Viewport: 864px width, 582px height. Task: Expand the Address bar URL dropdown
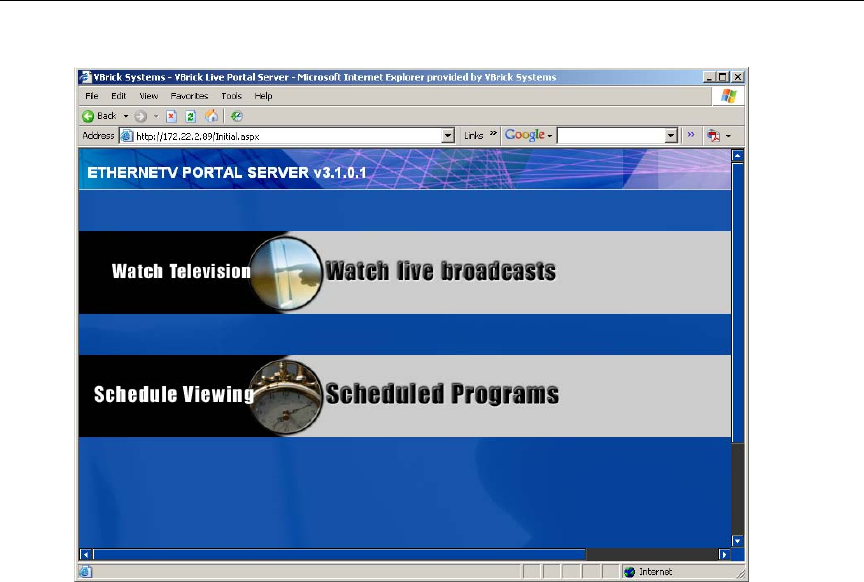tap(447, 135)
